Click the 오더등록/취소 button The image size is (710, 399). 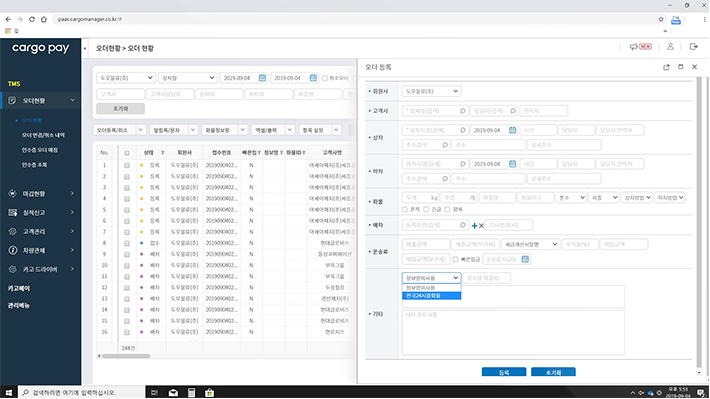click(x=115, y=130)
